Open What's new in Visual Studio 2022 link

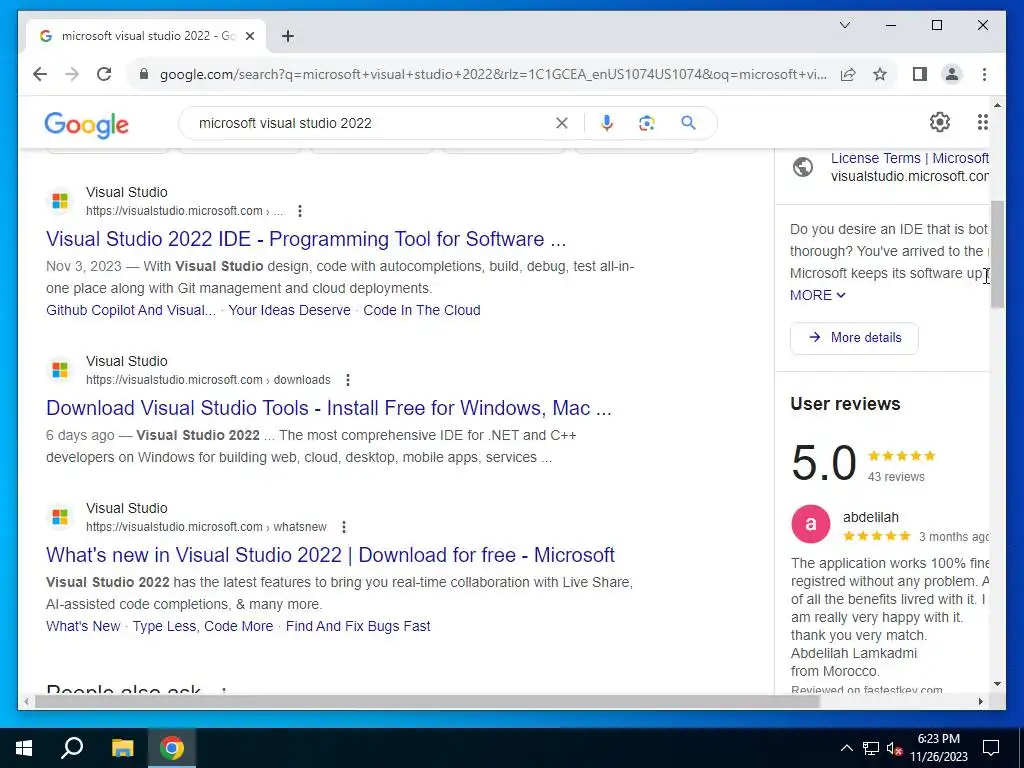pyautogui.click(x=330, y=555)
